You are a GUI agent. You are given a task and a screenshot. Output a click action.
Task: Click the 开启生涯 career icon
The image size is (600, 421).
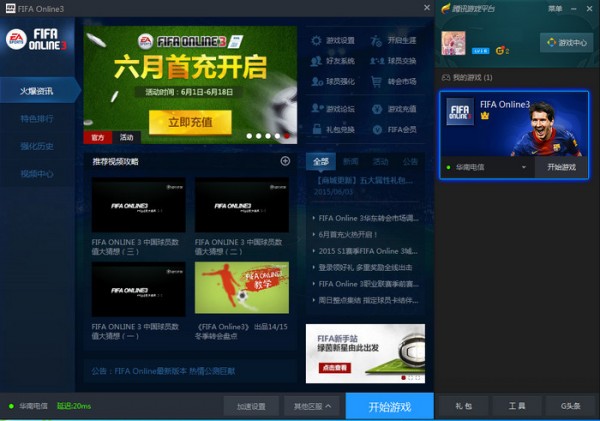[376, 41]
